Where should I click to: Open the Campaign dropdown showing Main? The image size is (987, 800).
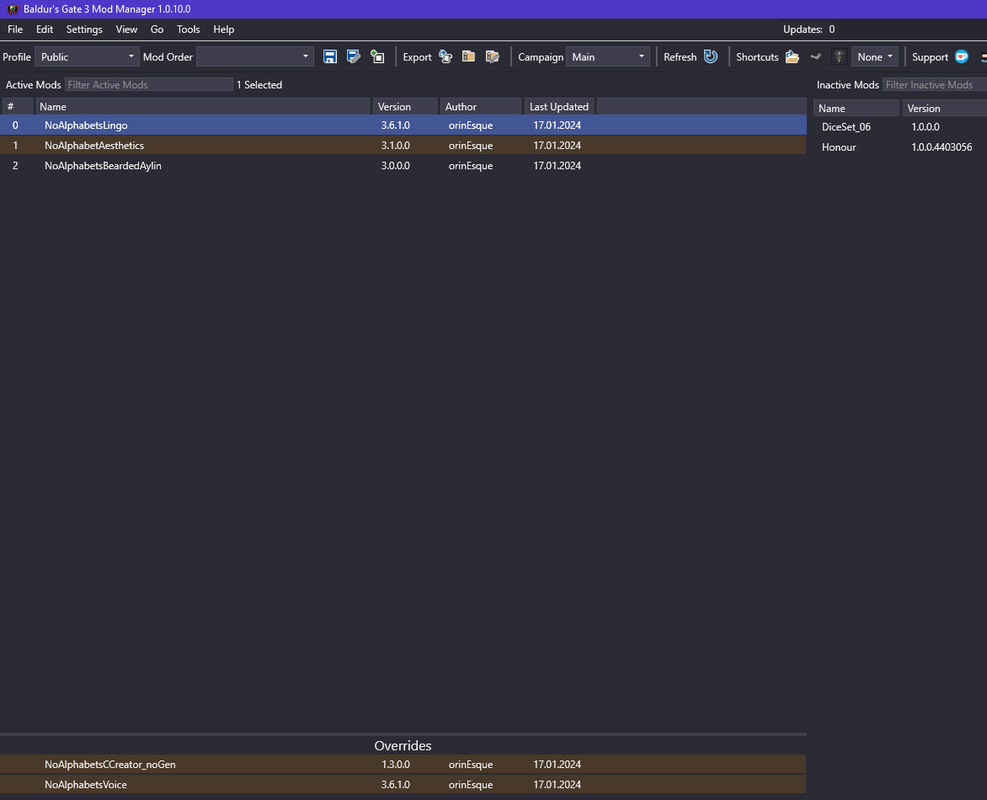coord(607,57)
